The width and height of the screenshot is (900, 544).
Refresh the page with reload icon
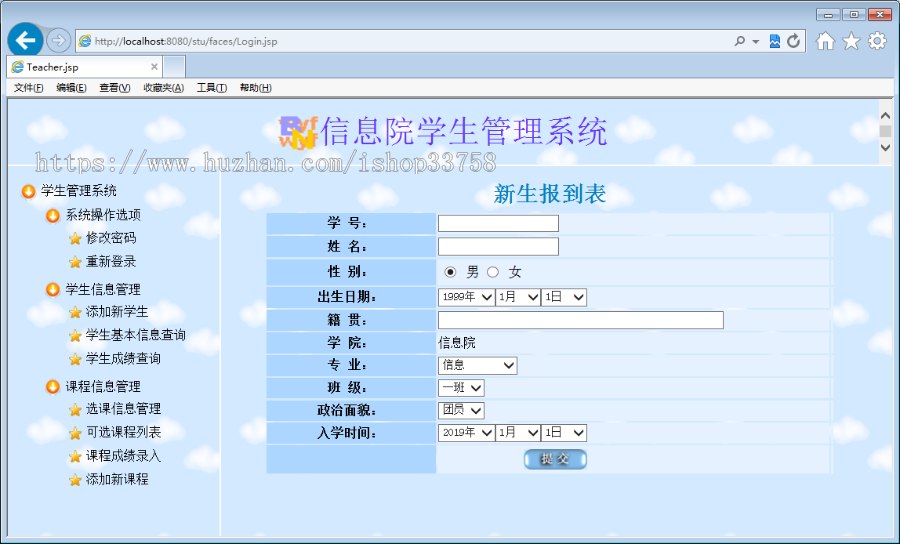[x=794, y=41]
